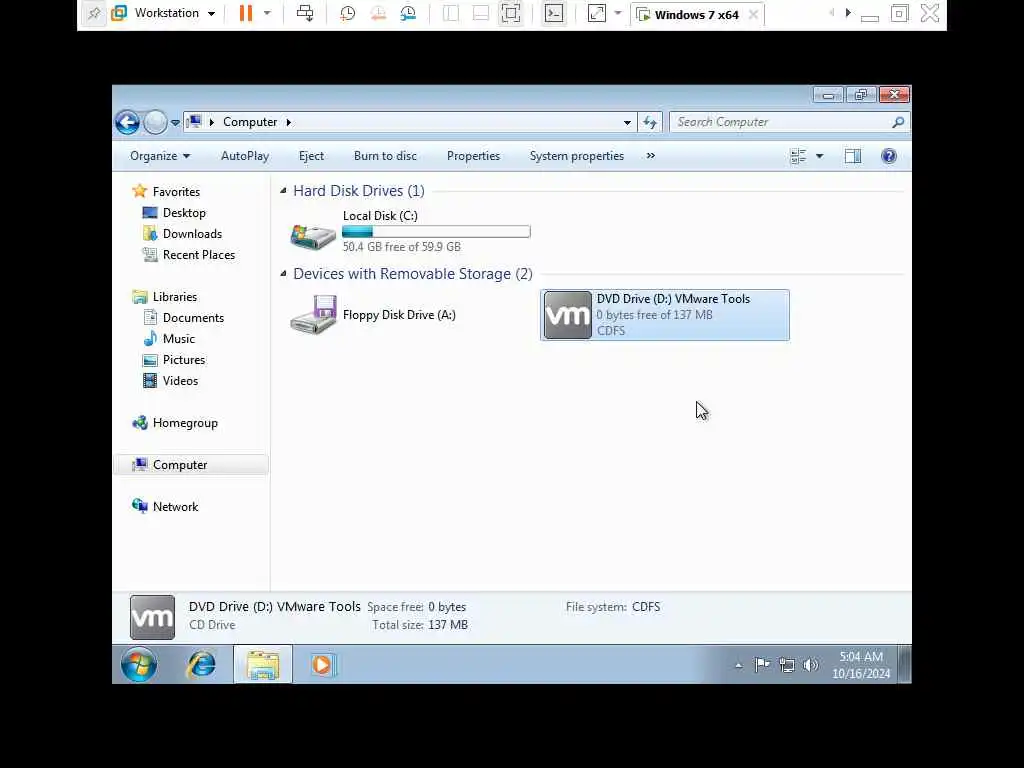
Task: Open the VMware console view
Action: click(x=554, y=14)
